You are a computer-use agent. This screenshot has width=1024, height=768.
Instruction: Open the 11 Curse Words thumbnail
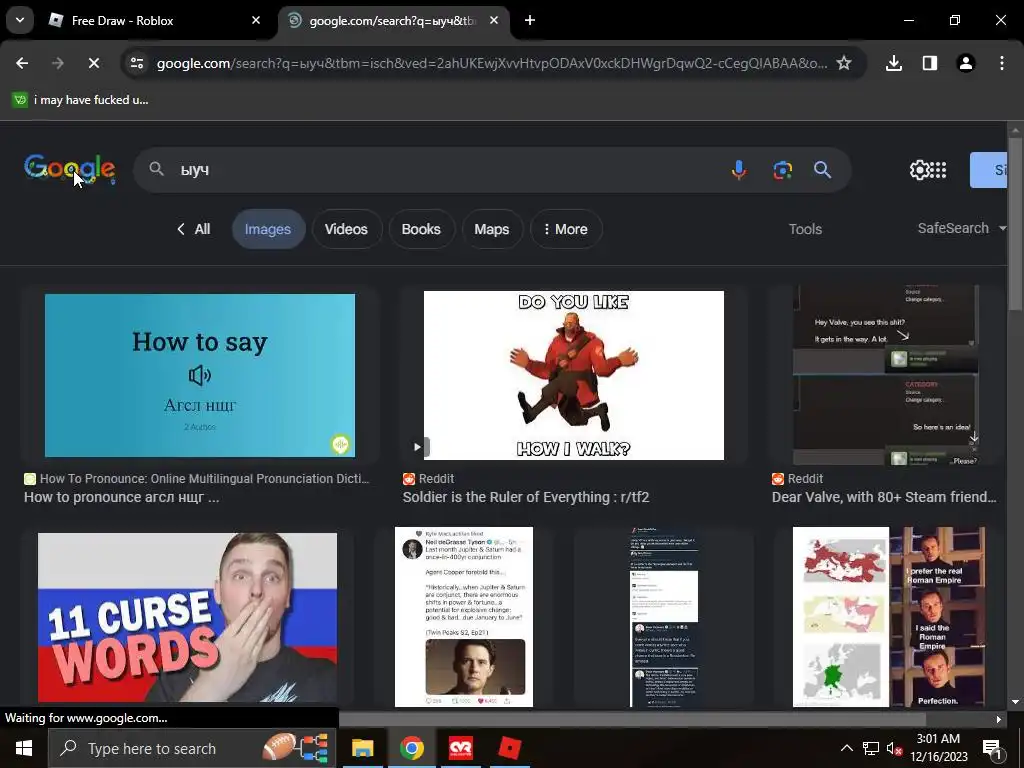(187, 618)
